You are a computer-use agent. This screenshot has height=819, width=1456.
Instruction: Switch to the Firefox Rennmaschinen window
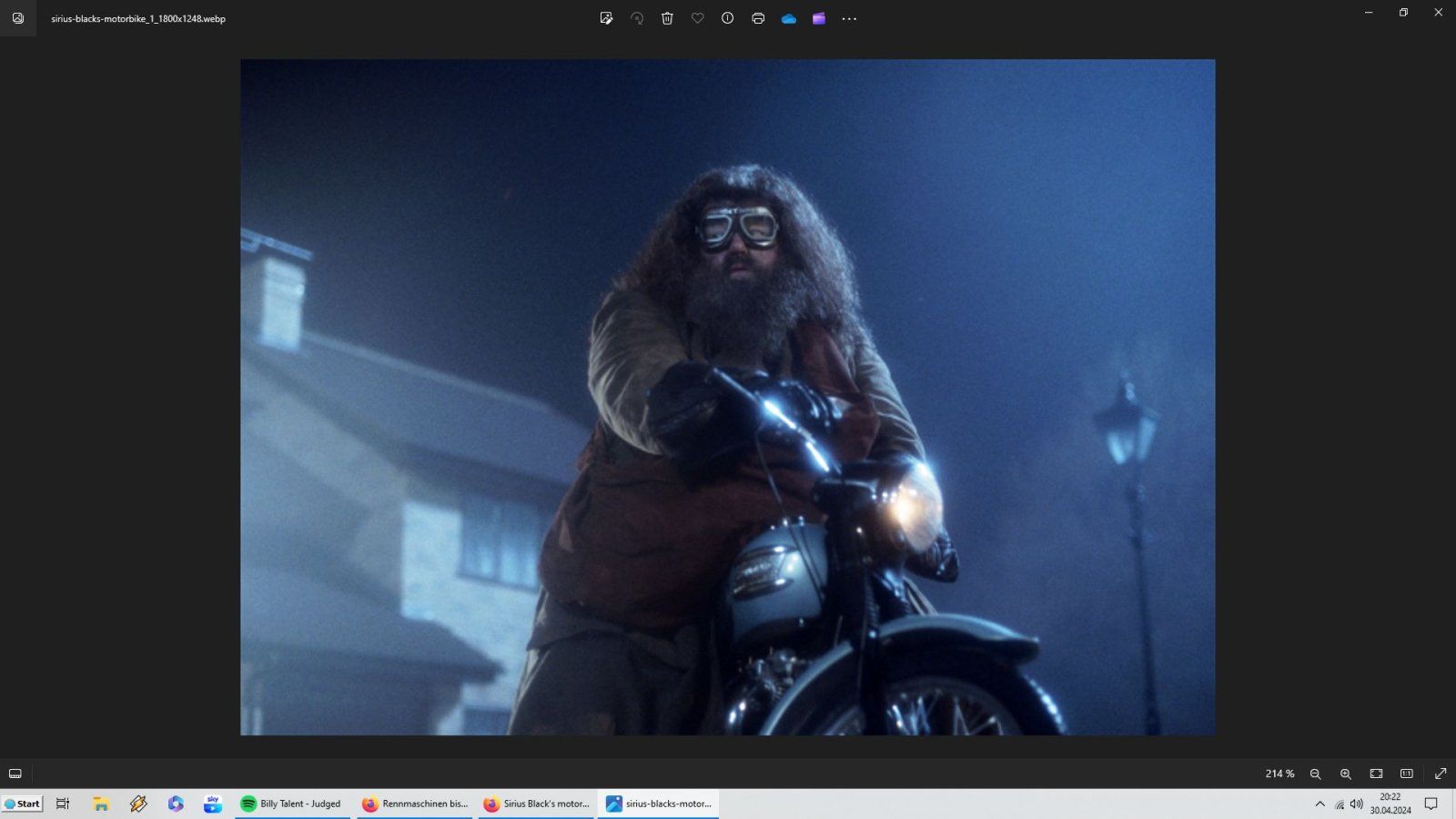click(414, 804)
